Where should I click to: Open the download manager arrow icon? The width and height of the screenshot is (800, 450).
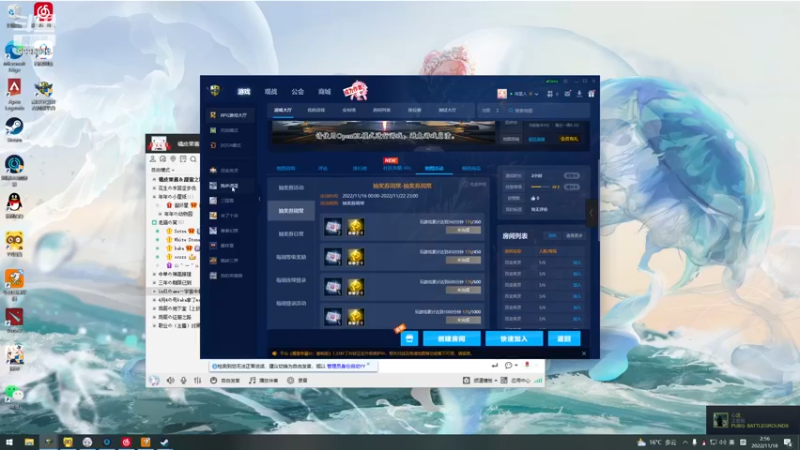pos(580,94)
